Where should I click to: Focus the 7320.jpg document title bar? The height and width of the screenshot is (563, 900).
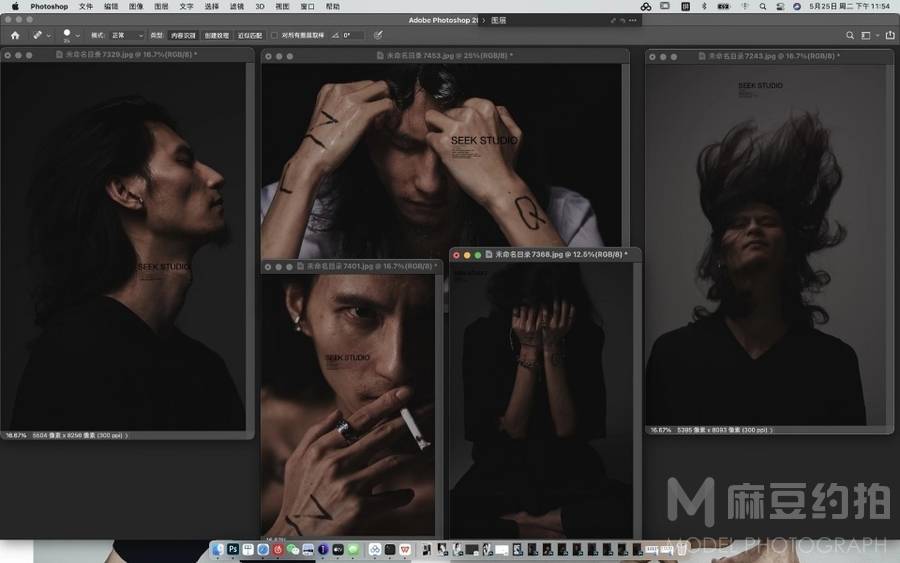point(127,55)
